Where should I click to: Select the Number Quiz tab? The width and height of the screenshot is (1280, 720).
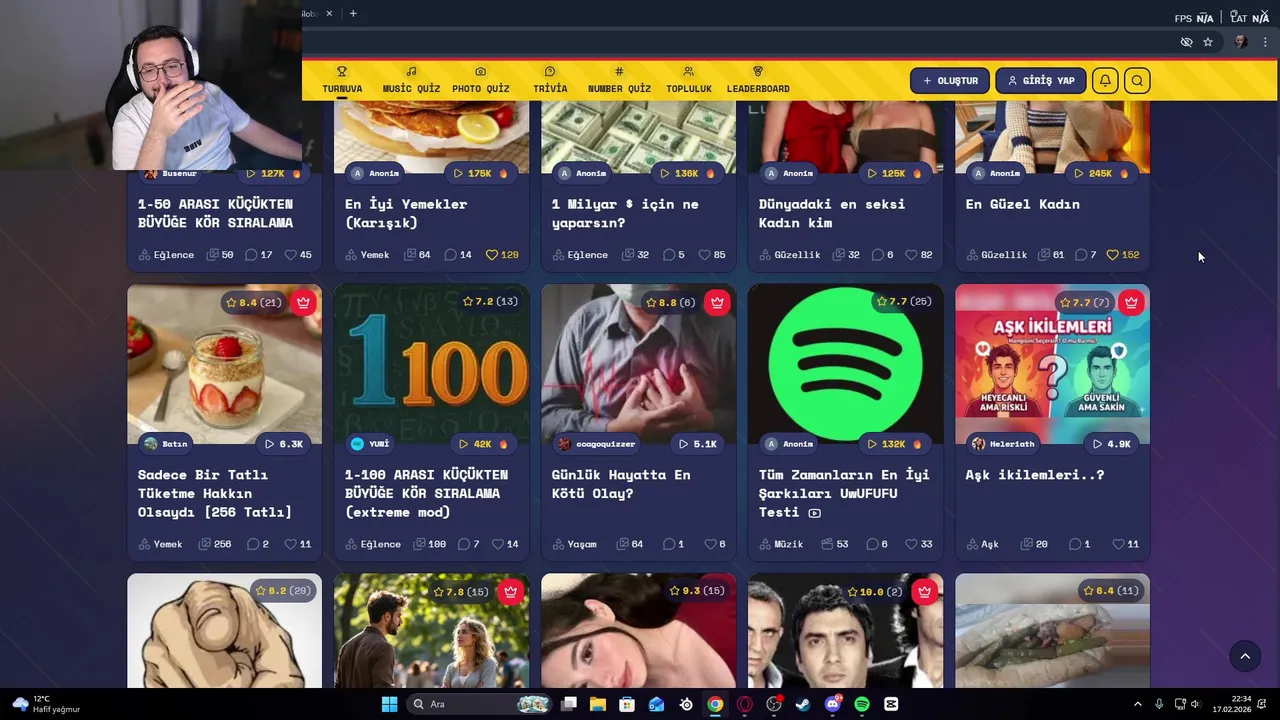tap(619, 80)
